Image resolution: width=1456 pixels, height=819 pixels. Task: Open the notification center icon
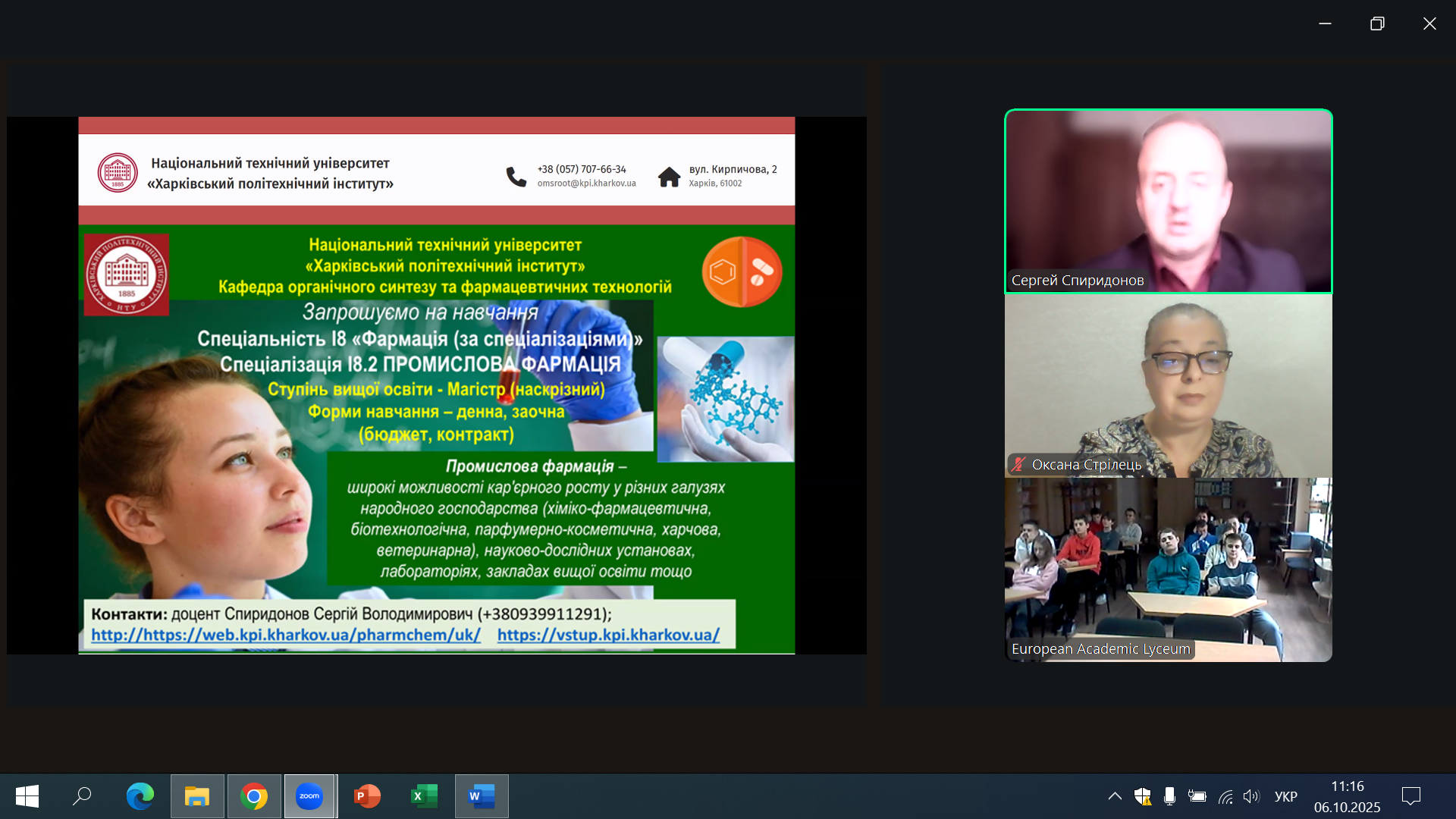[x=1410, y=796]
